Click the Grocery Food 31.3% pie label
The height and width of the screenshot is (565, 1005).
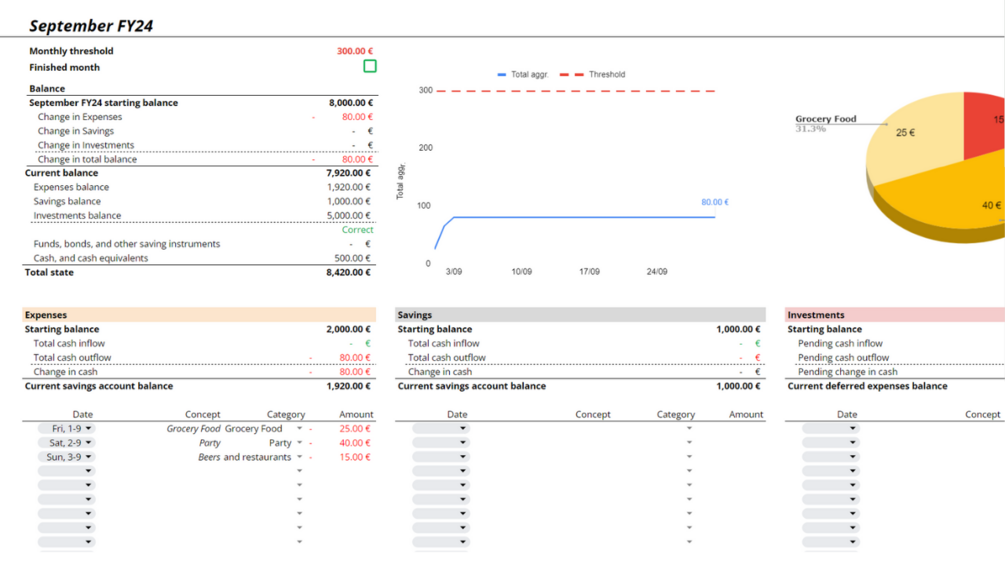click(x=826, y=123)
